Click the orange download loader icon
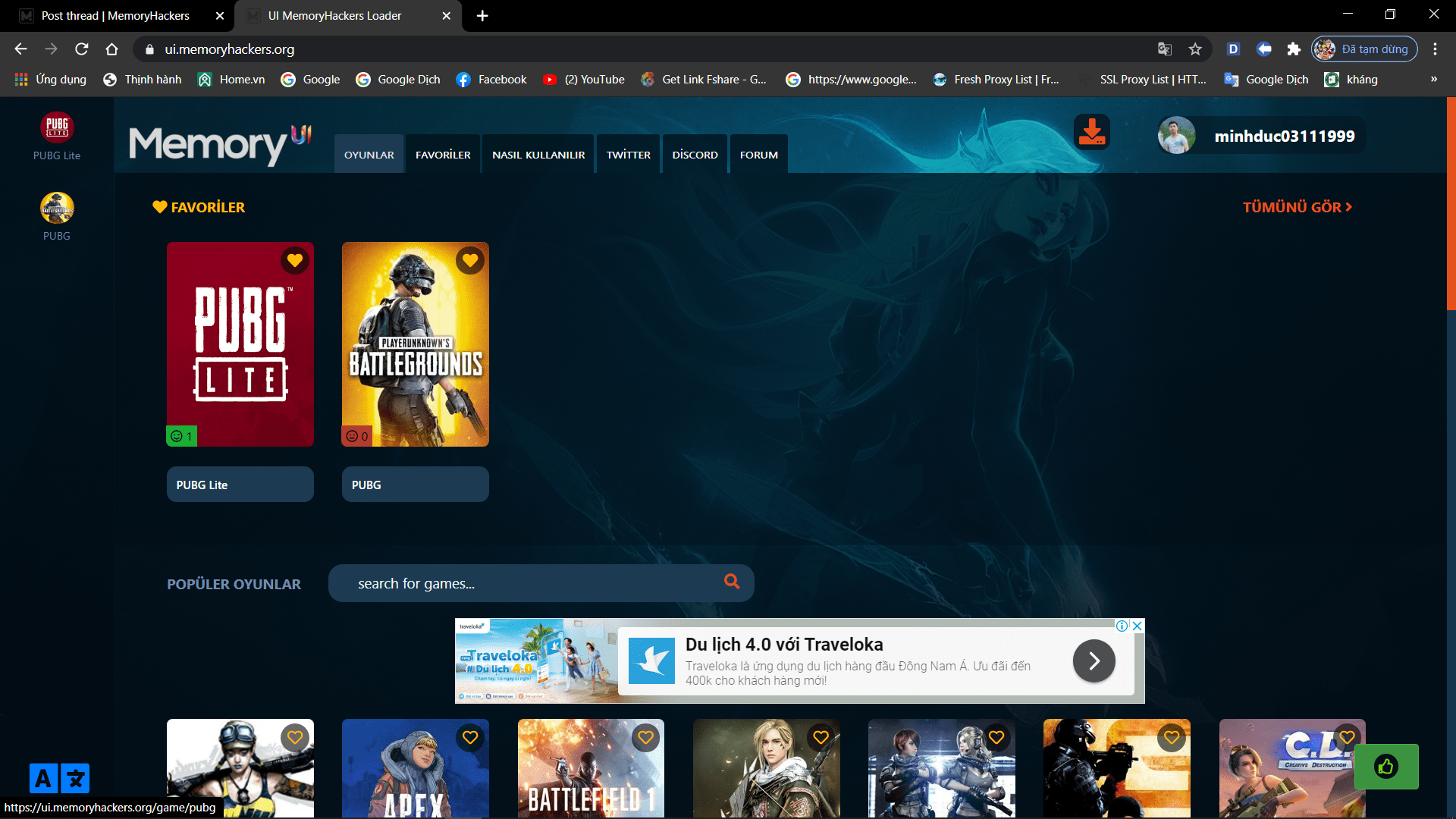The height and width of the screenshot is (819, 1456). (1092, 132)
